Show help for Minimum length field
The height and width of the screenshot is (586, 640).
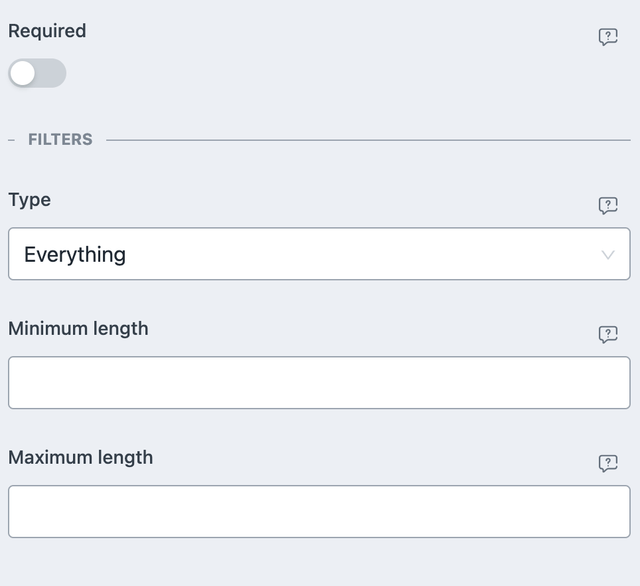pyautogui.click(x=608, y=334)
